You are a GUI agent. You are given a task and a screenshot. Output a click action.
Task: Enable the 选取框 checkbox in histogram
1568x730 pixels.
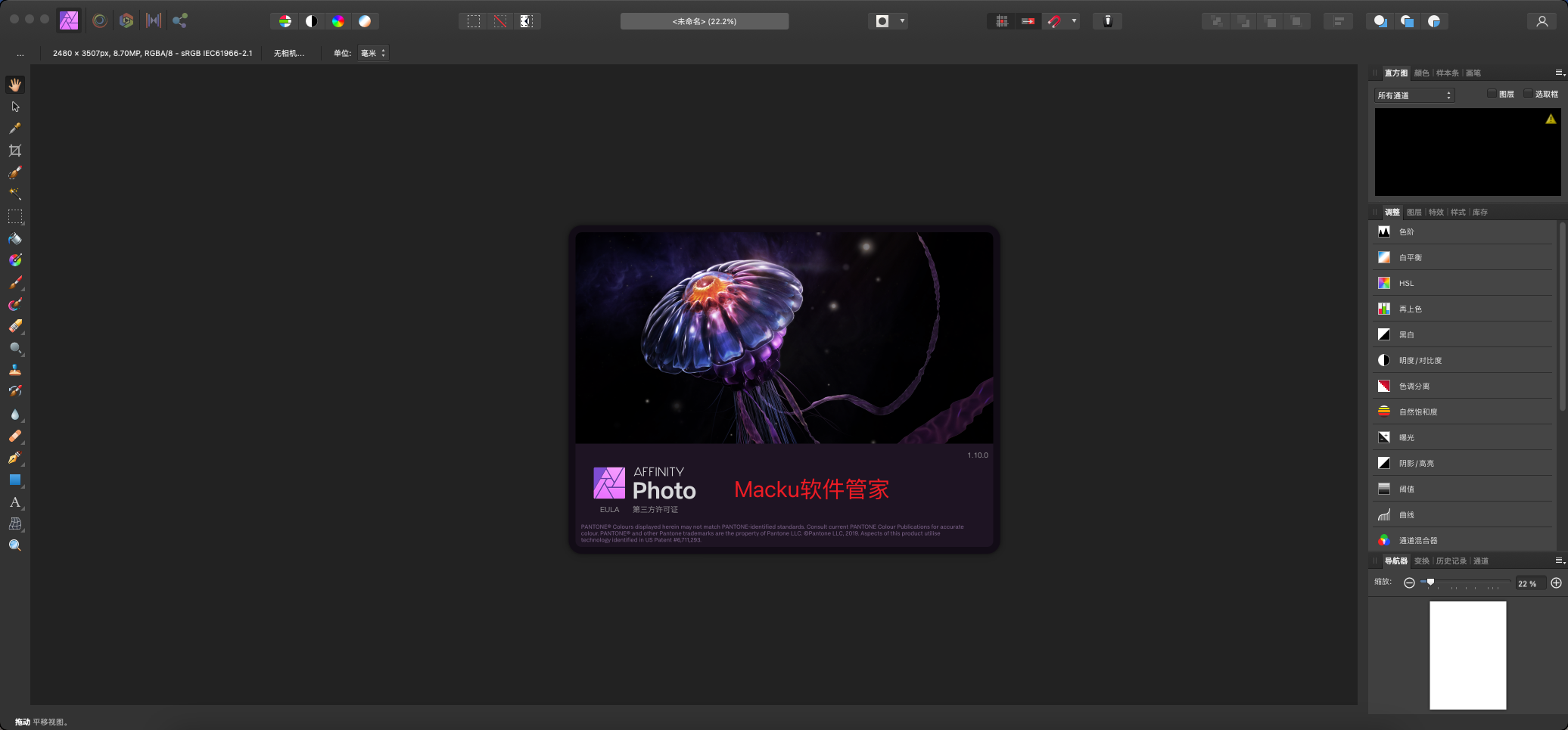1528,94
